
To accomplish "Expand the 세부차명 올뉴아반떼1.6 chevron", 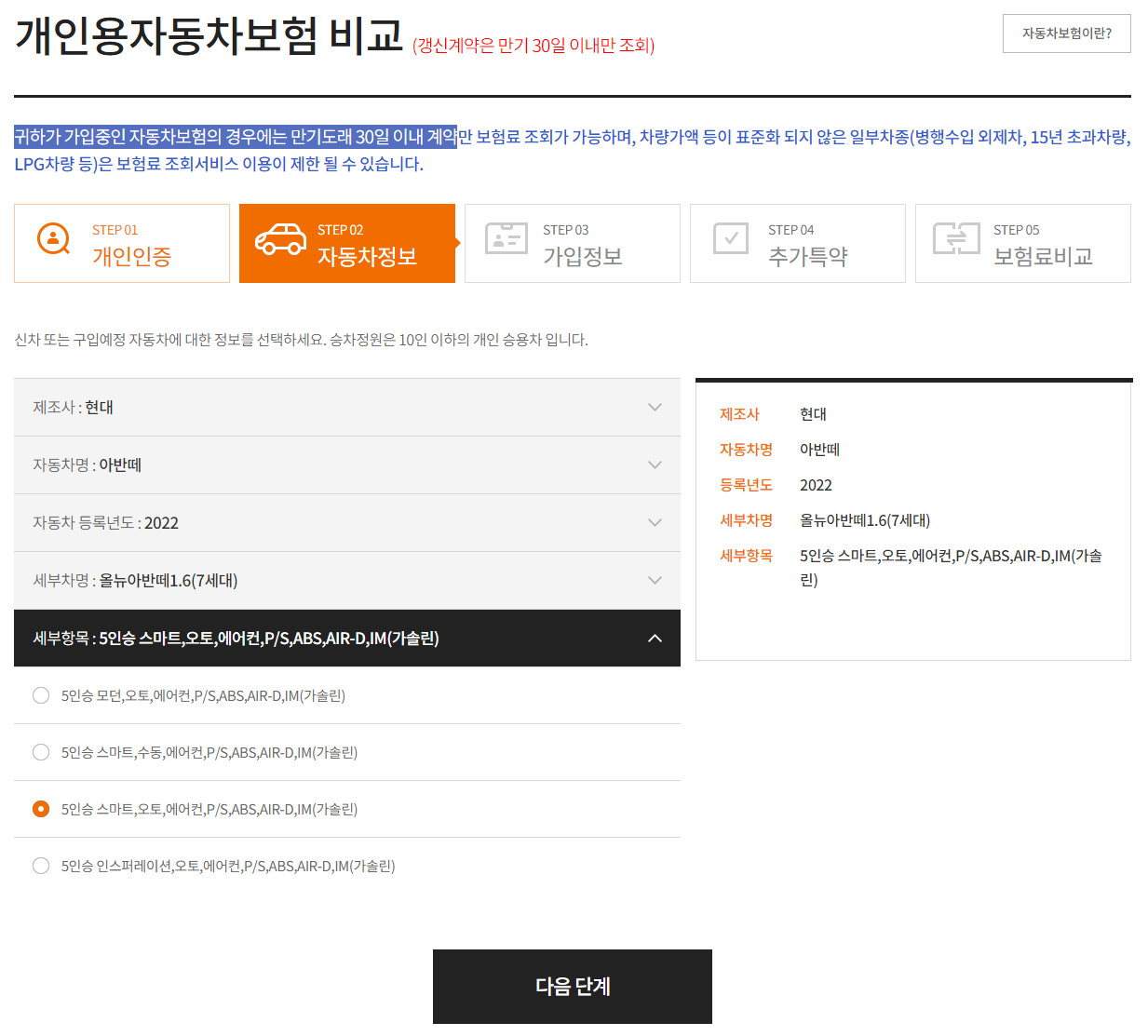I will (655, 581).
